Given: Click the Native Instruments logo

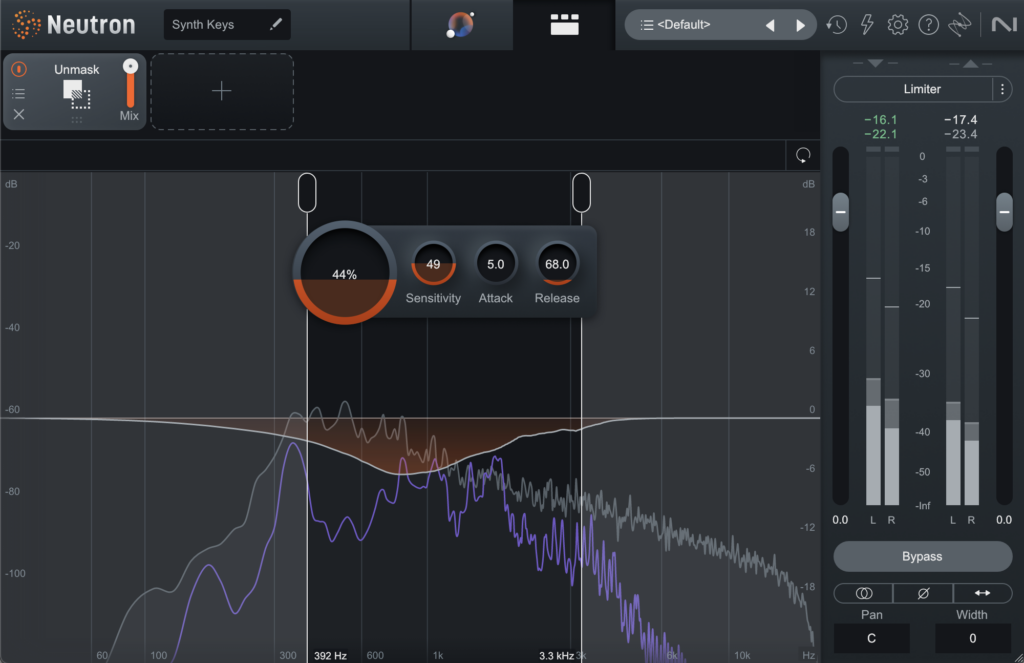Looking at the screenshot, I should [x=1004, y=25].
